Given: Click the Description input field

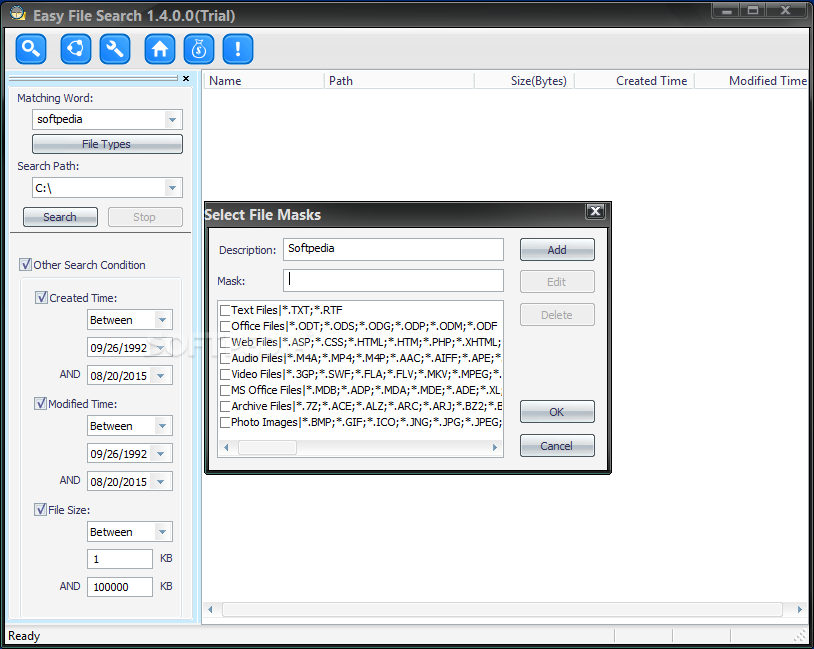Looking at the screenshot, I should point(393,249).
